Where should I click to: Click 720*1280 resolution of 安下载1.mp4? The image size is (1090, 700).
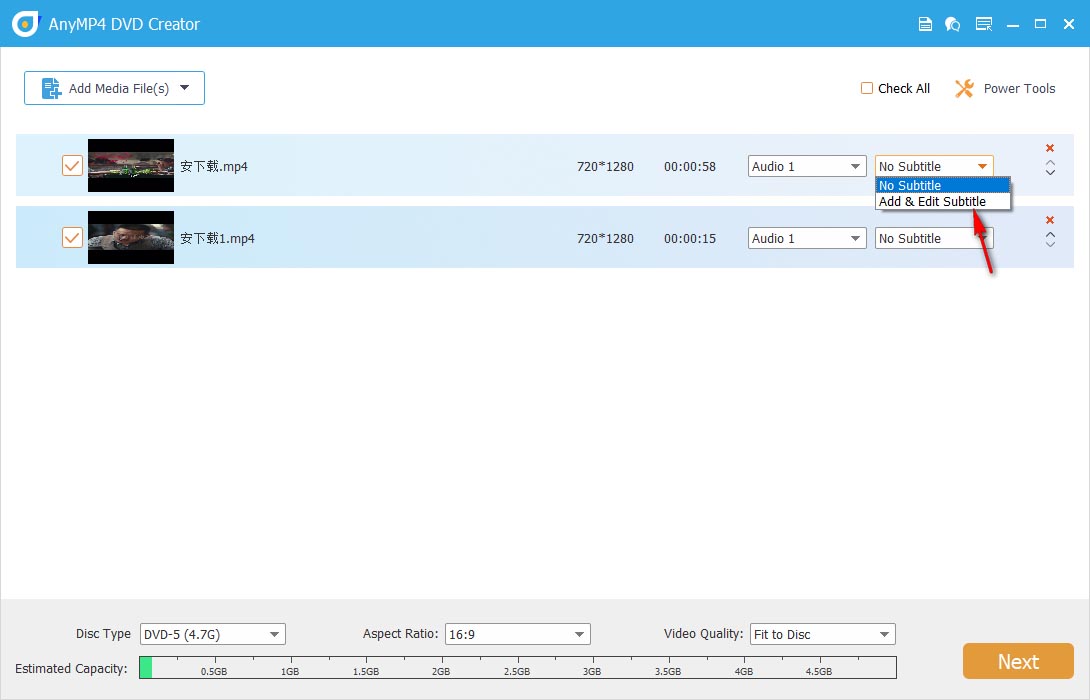pos(605,238)
